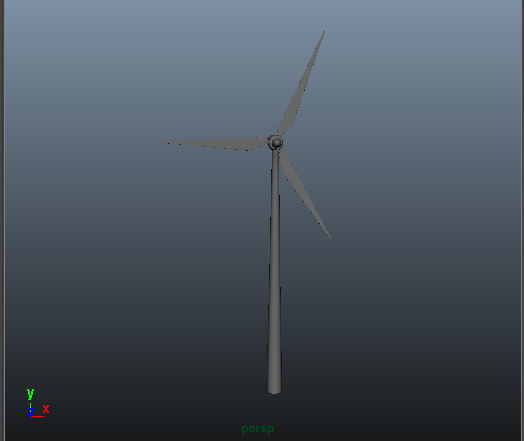This screenshot has height=441, width=524.
Task: Select the turbine tower shaft midsection
Action: pos(275,267)
